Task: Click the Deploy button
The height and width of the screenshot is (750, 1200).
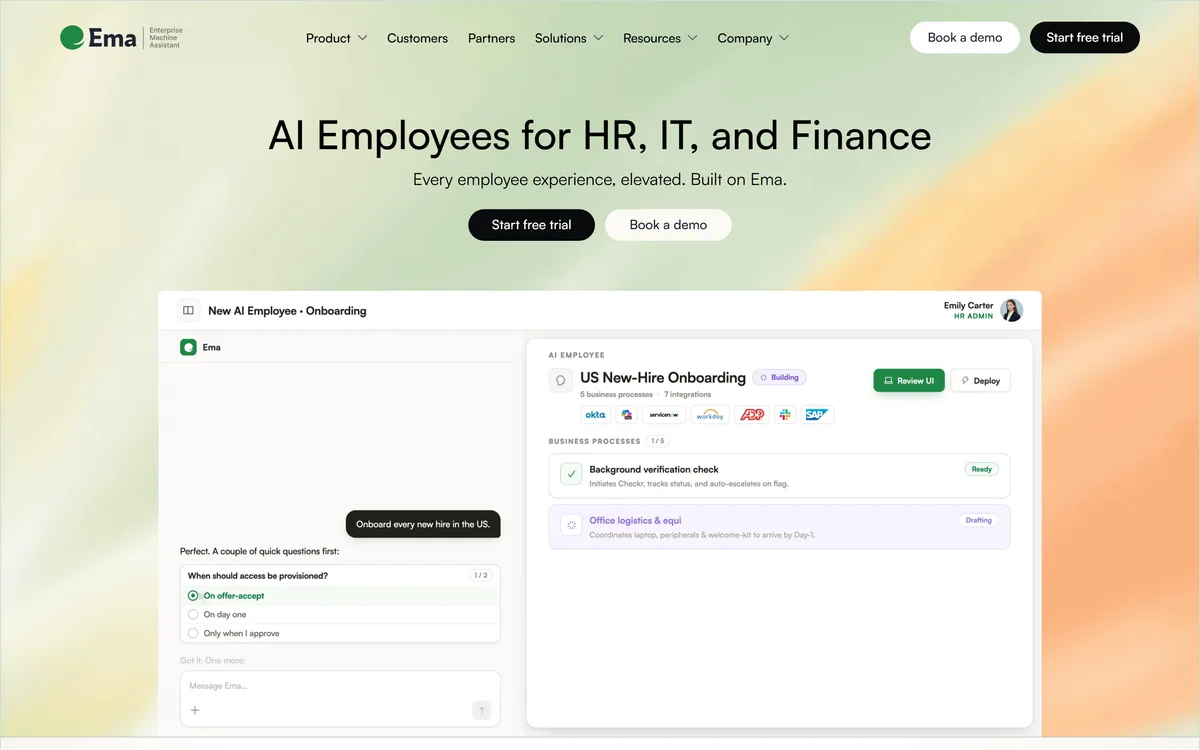Action: (980, 380)
